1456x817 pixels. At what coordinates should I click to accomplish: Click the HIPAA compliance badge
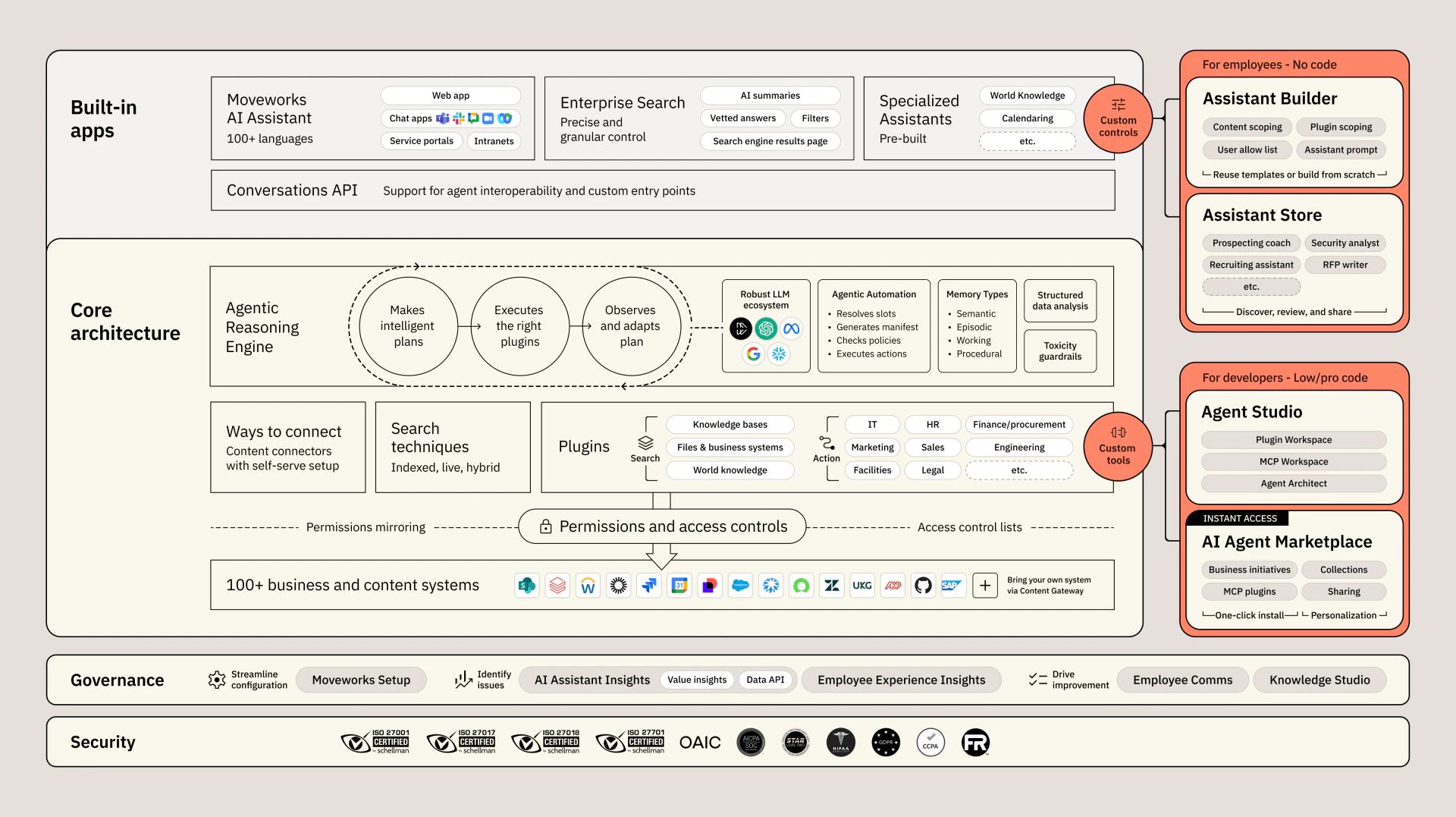click(x=840, y=742)
